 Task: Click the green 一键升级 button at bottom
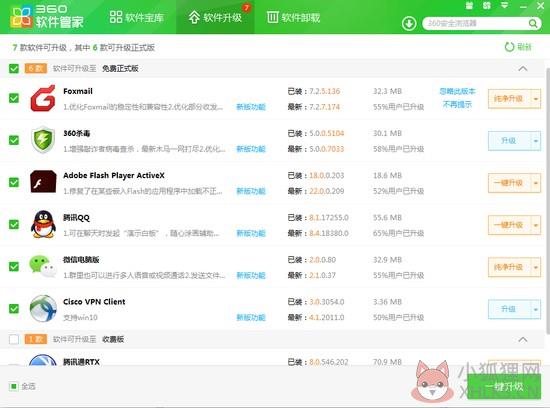click(504, 387)
